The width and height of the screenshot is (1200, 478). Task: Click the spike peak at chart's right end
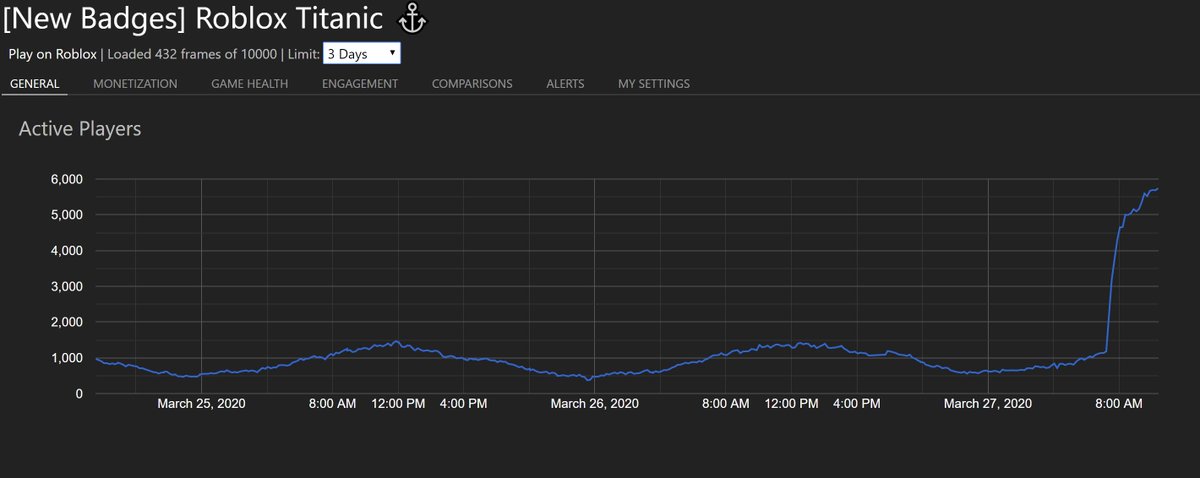pyautogui.click(x=1156, y=189)
